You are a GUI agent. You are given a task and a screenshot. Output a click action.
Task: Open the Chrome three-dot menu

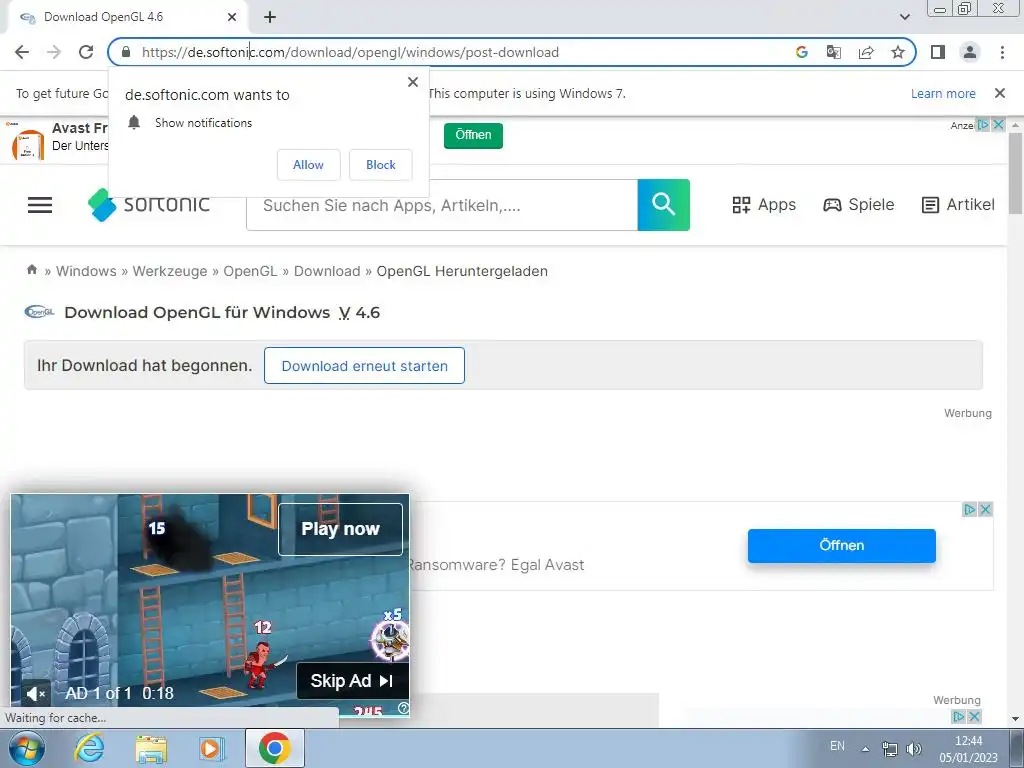[1002, 52]
